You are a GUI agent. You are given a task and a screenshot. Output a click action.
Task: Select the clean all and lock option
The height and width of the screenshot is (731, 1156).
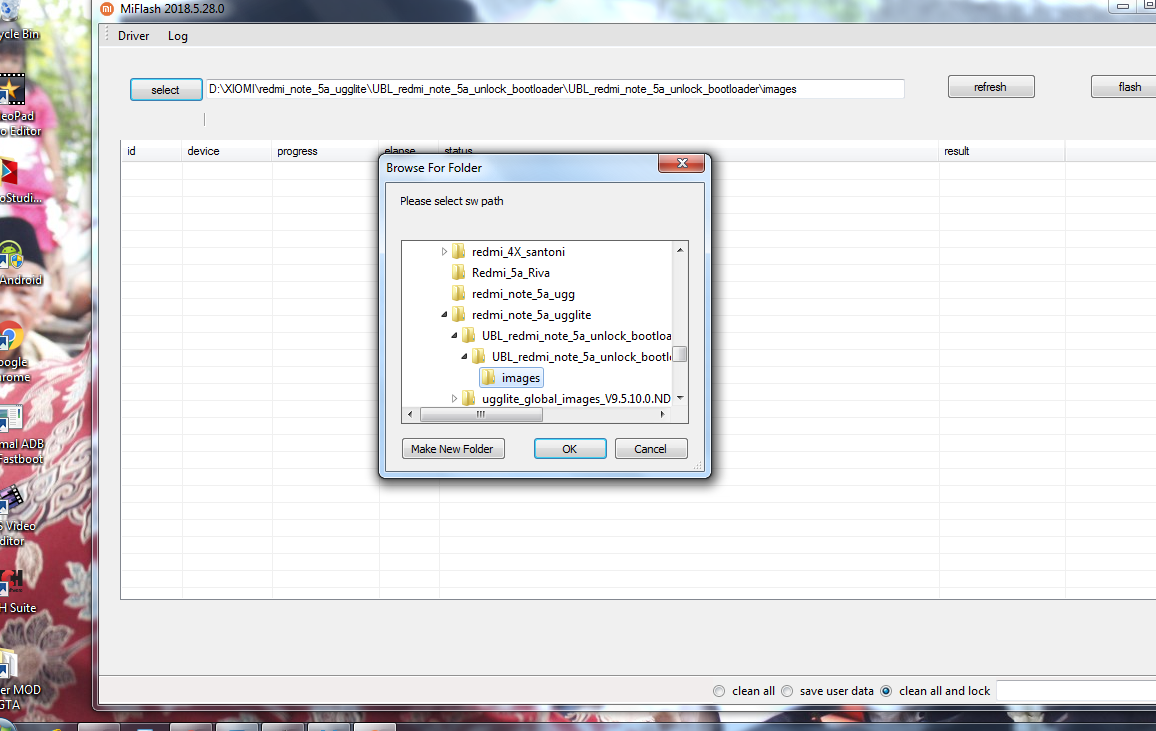tap(886, 691)
